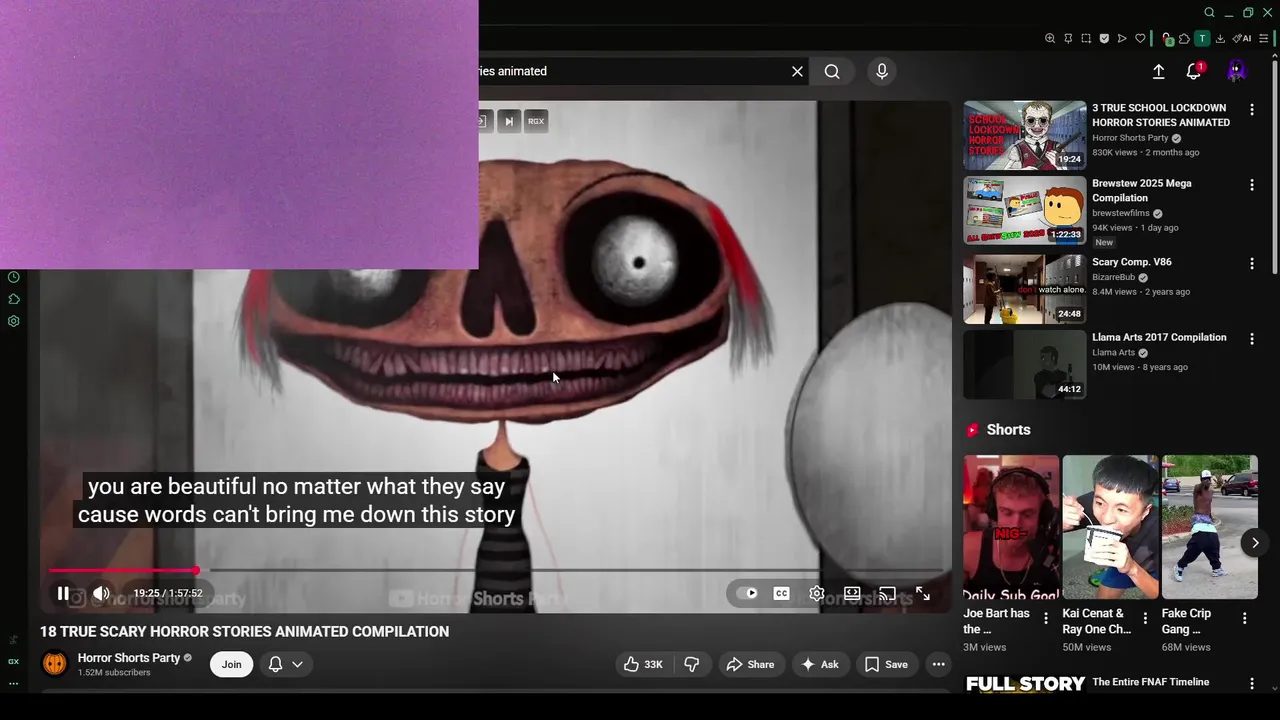Open options menu for Llama Arts compilation
This screenshot has height=720, width=1280.
pyautogui.click(x=1251, y=339)
